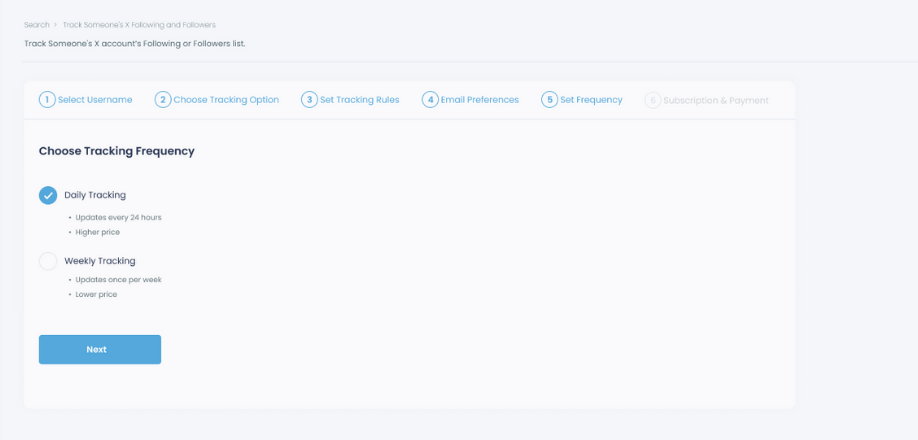Select the Daily Tracking radio button
The image size is (918, 440).
48,195
